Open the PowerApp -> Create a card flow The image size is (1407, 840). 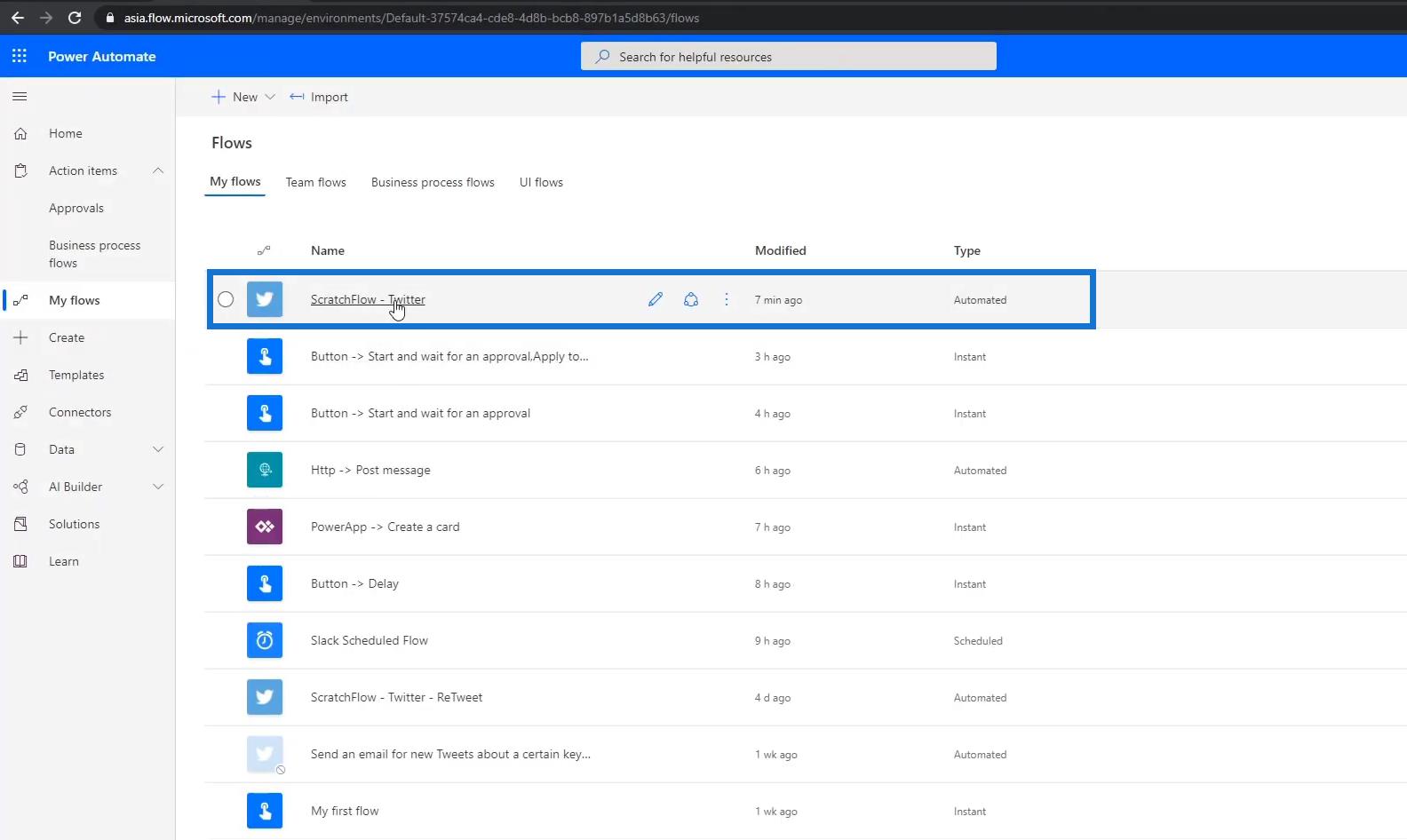pyautogui.click(x=386, y=527)
